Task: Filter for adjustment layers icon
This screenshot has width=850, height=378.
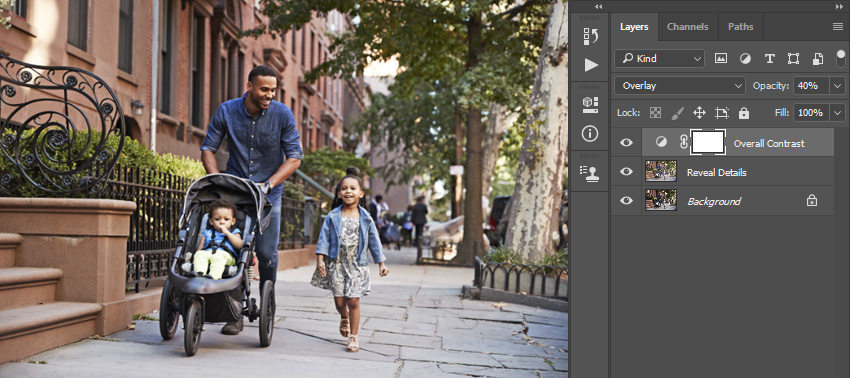Action: 745,59
